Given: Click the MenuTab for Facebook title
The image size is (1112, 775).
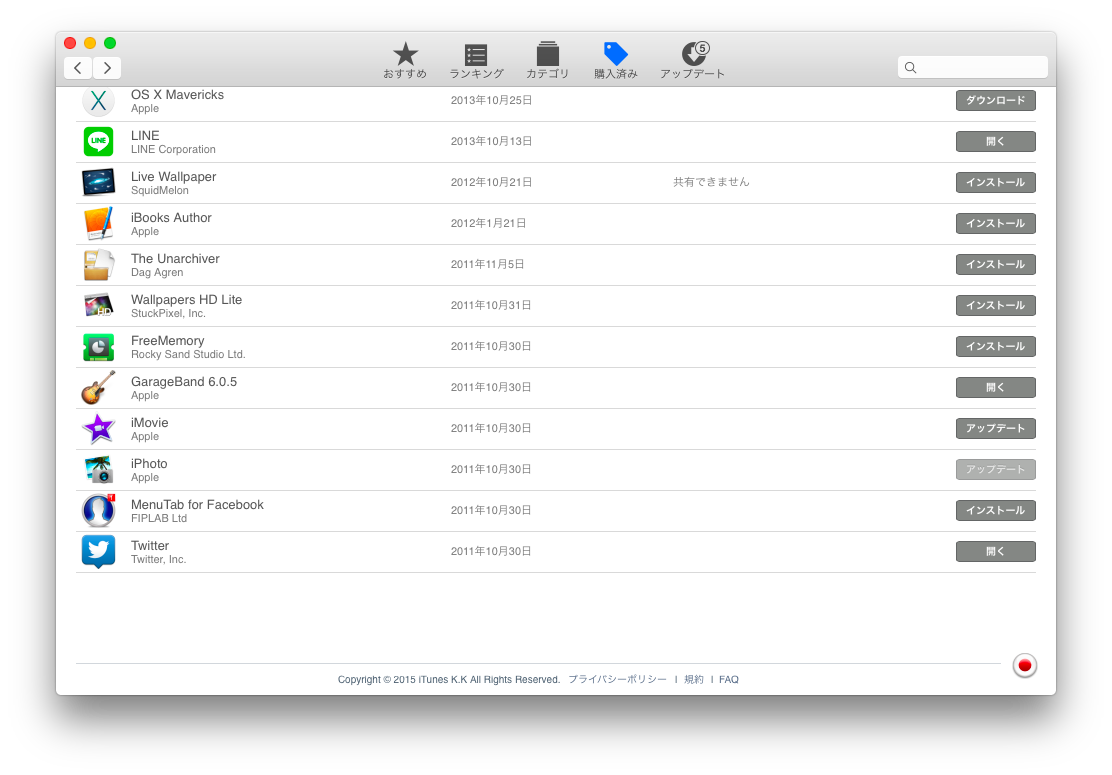Looking at the screenshot, I should [x=197, y=505].
